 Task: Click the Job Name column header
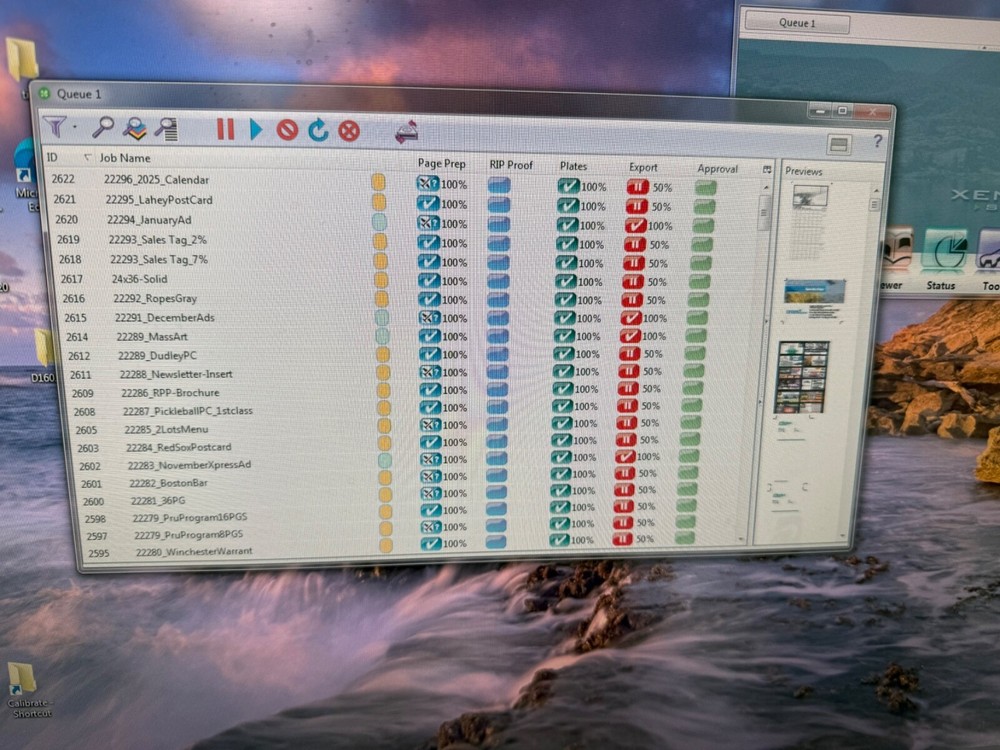point(128,158)
